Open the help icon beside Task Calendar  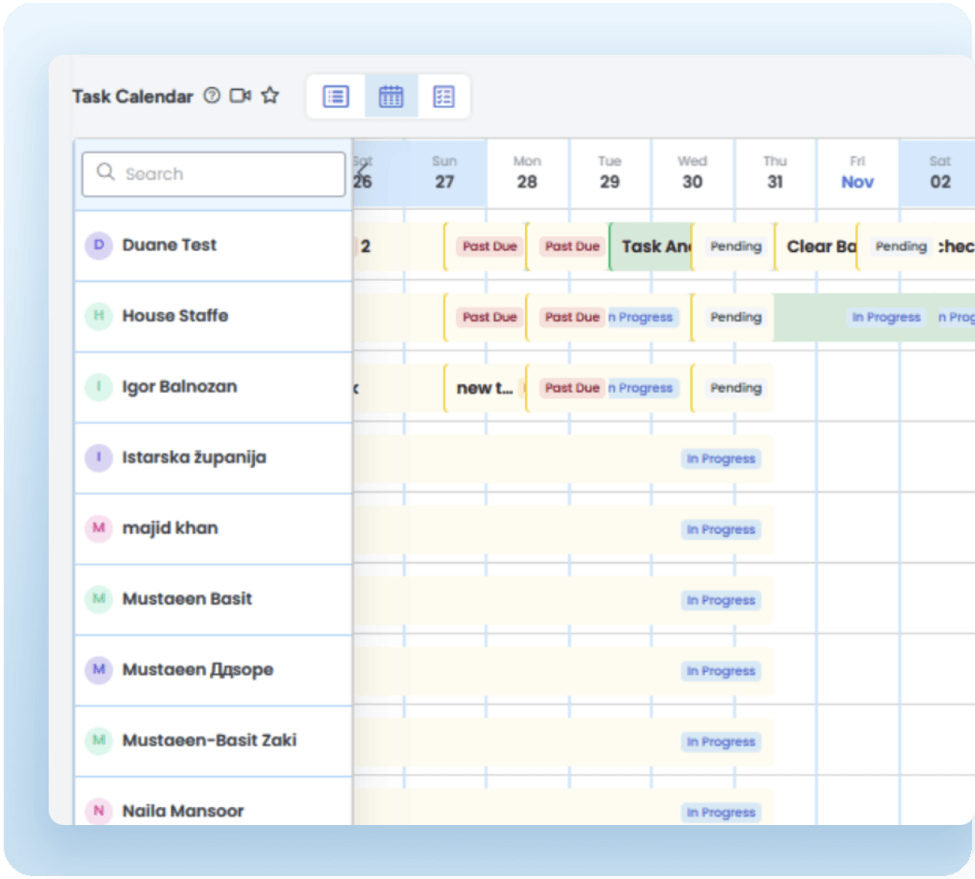coord(211,96)
